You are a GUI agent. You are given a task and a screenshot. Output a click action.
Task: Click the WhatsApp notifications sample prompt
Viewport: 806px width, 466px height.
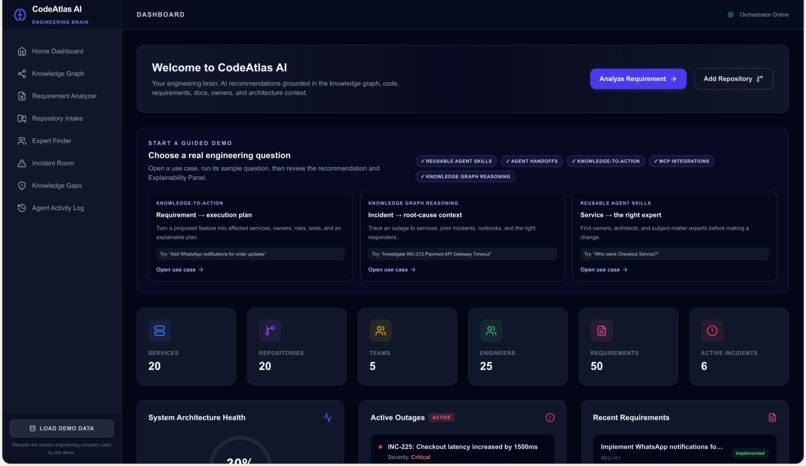(x=250, y=254)
